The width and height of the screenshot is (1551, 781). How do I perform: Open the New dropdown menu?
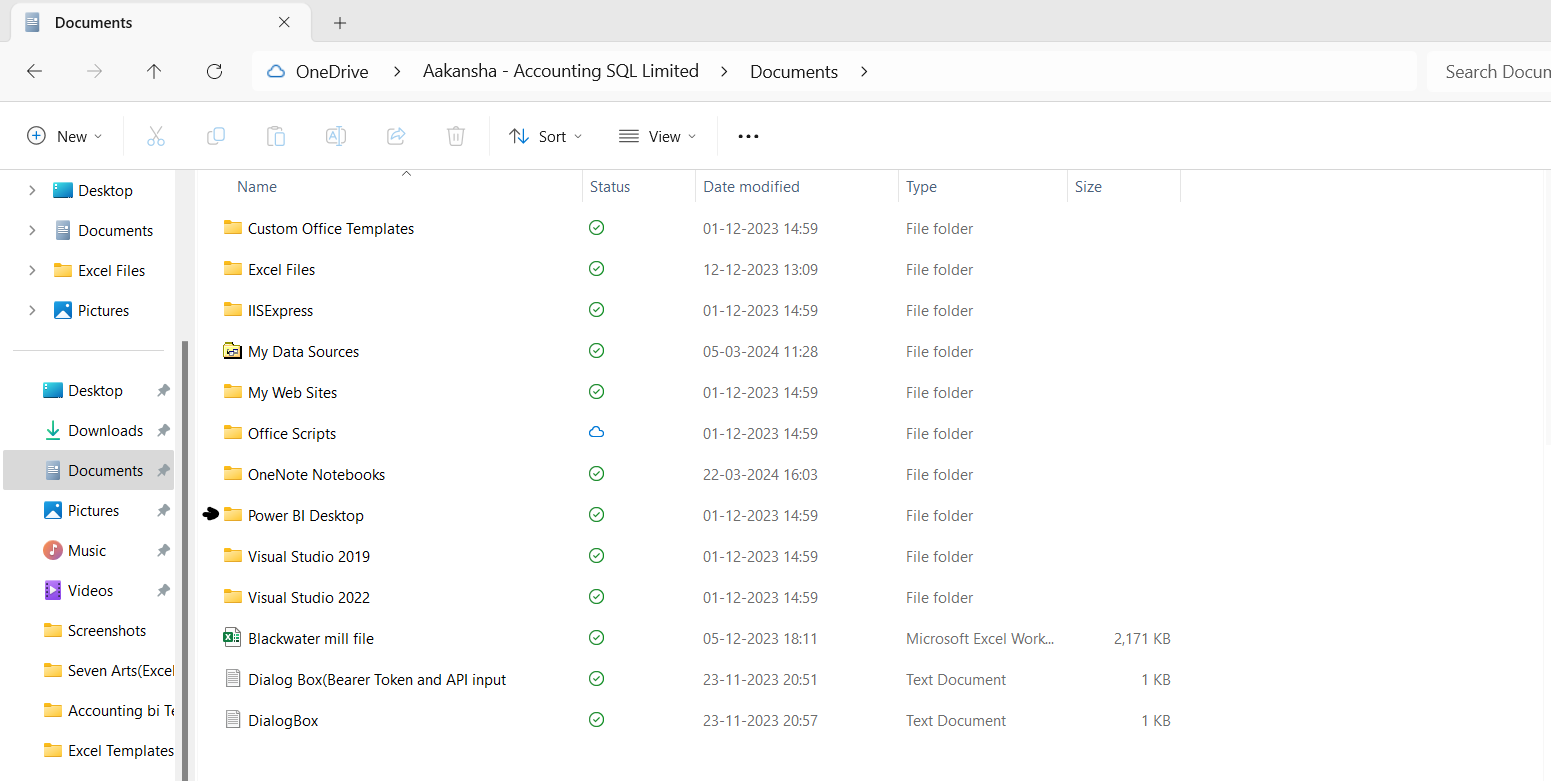tap(65, 136)
